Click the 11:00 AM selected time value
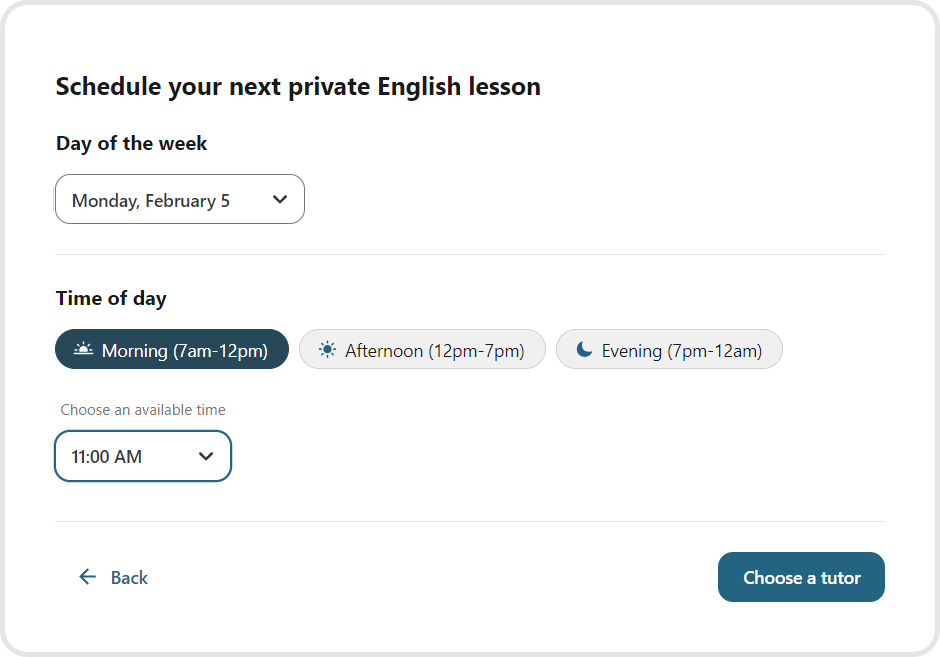The height and width of the screenshot is (657, 940). tap(107, 457)
